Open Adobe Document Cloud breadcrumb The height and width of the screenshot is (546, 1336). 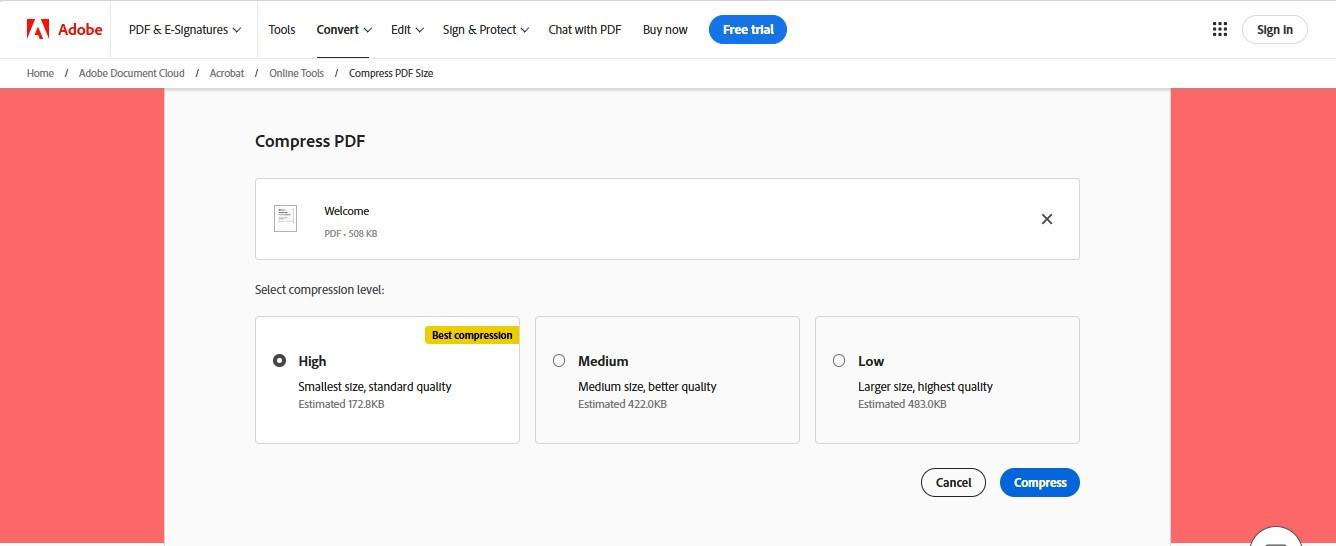132,73
